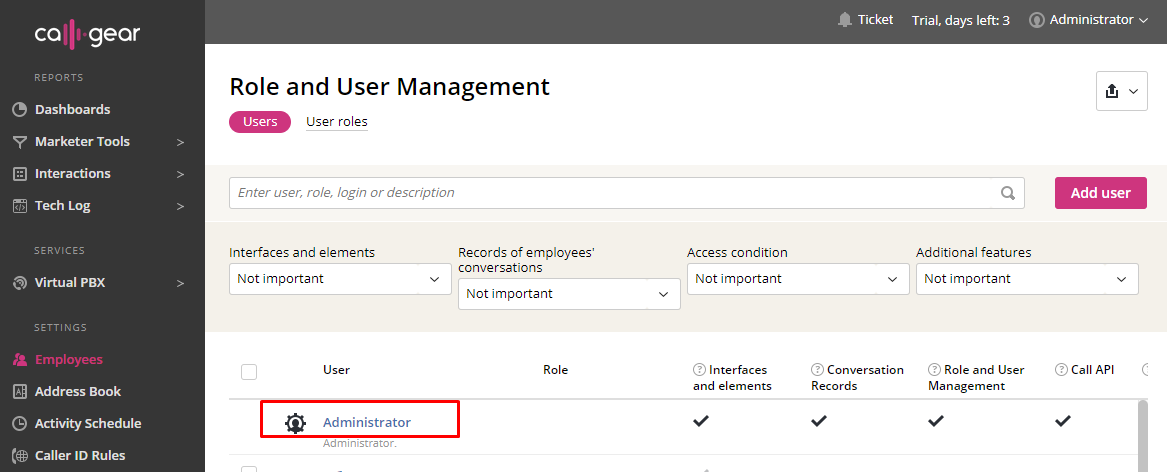Open Caller ID Rules in the sidebar
The width and height of the screenshot is (1167, 472).
point(80,456)
